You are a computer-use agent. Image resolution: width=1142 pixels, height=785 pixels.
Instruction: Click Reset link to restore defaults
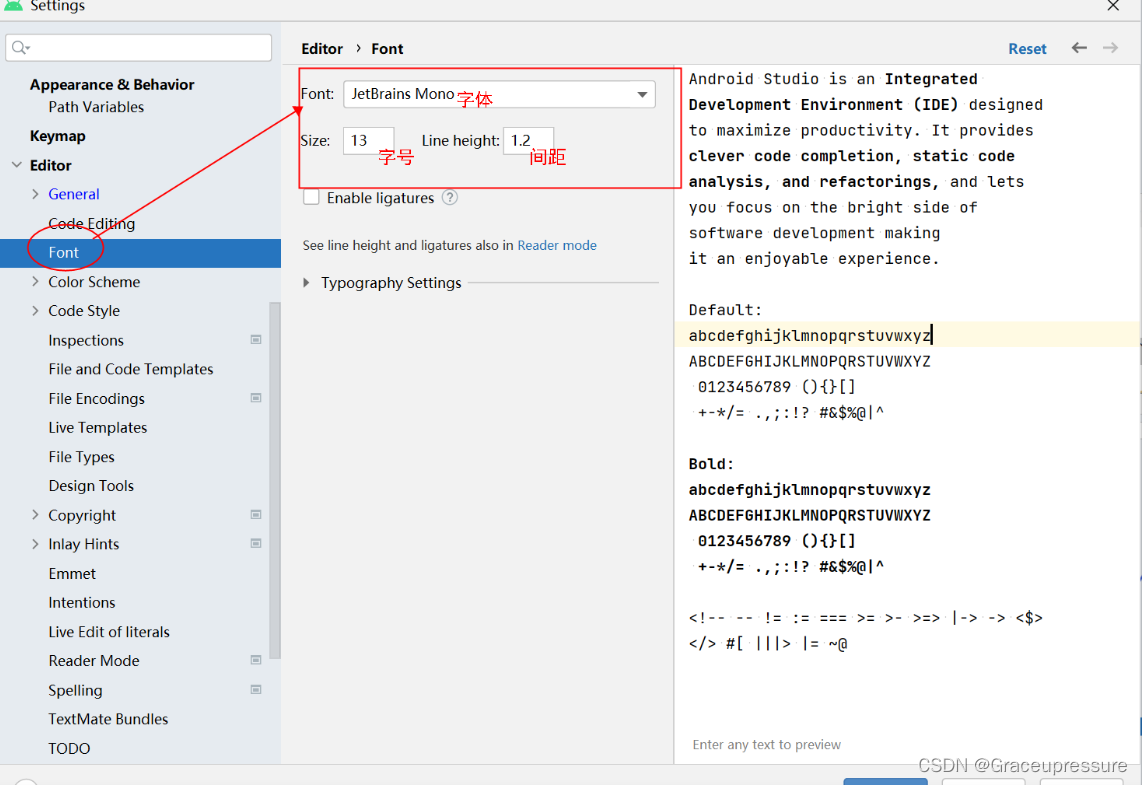[x=1027, y=49]
